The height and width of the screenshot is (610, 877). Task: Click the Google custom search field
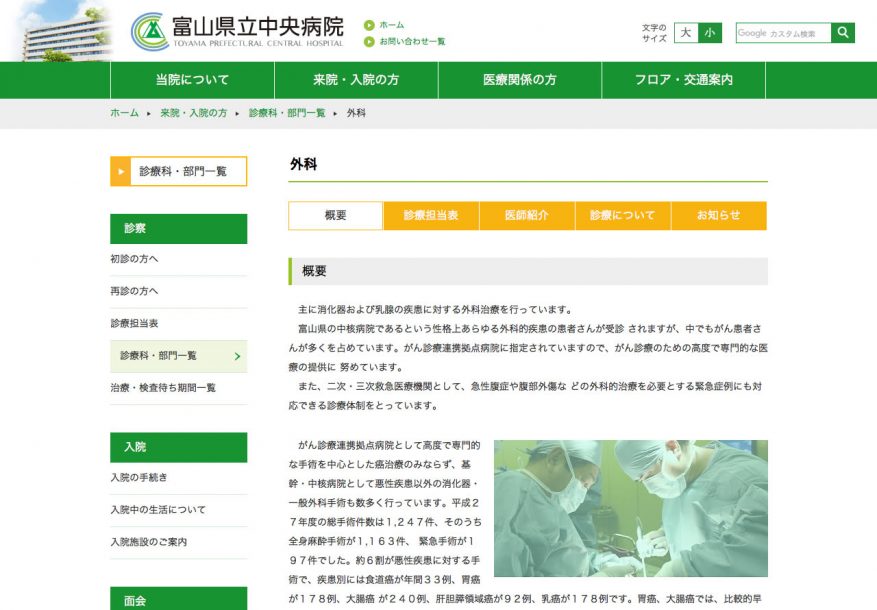(x=783, y=33)
